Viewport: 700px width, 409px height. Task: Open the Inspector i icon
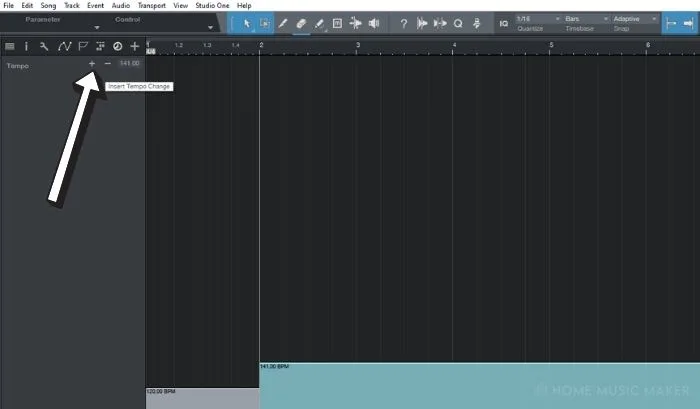[x=26, y=46]
